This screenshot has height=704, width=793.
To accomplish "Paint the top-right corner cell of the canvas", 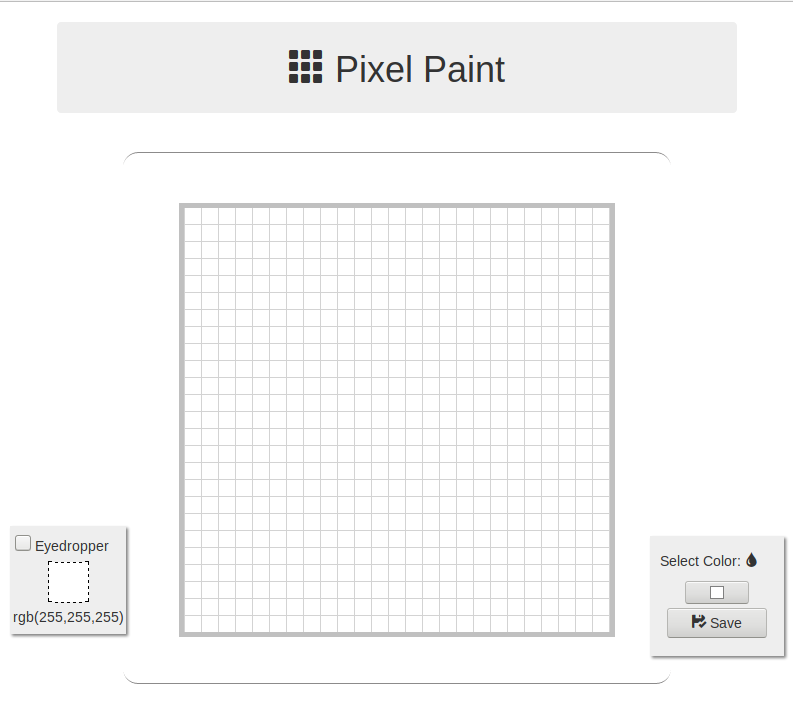I will [x=601, y=215].
